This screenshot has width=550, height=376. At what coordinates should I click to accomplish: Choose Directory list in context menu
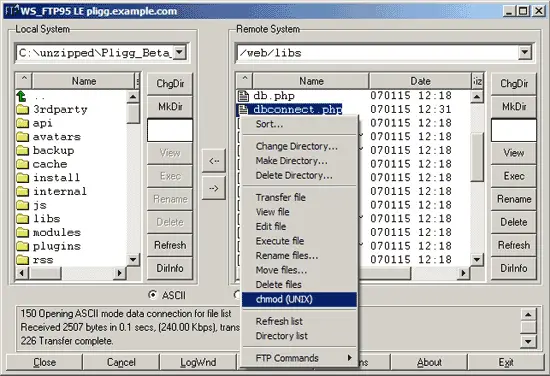coord(299,336)
